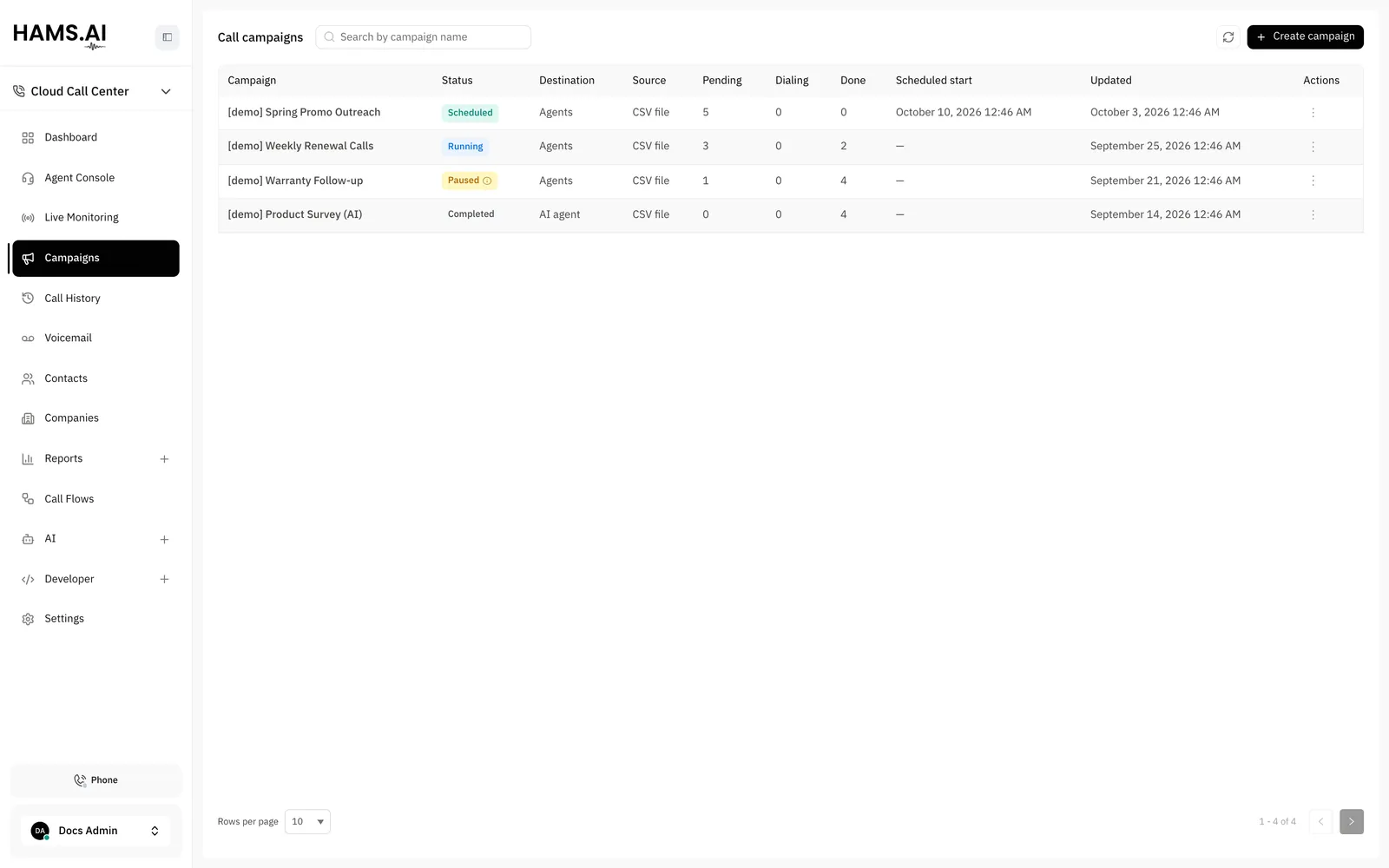The width and height of the screenshot is (1389, 868).
Task: Open Cloud Call Center dropdown
Action: [92, 91]
